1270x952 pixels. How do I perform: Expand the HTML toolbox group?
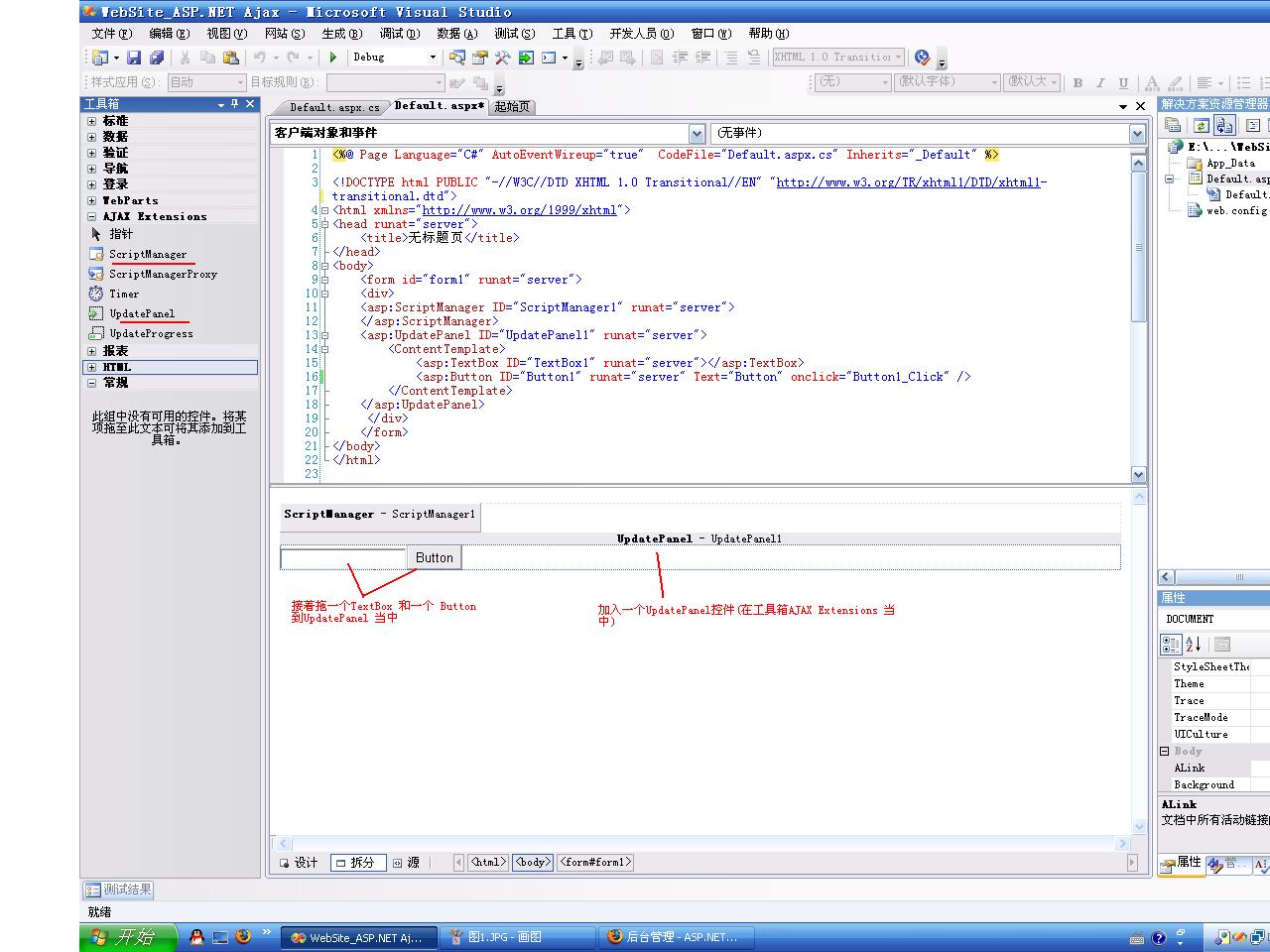(92, 367)
